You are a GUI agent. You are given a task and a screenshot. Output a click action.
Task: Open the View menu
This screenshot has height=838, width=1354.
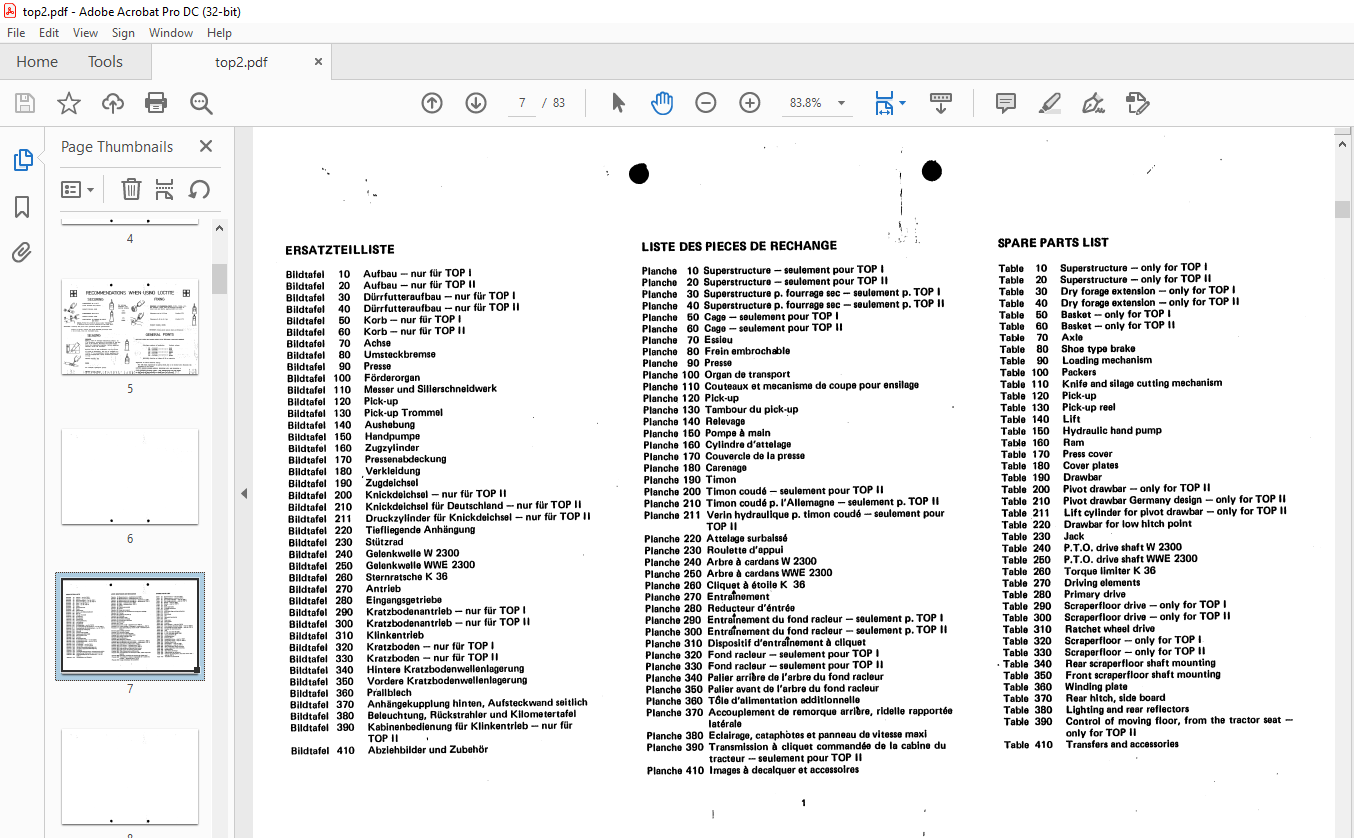click(x=85, y=33)
